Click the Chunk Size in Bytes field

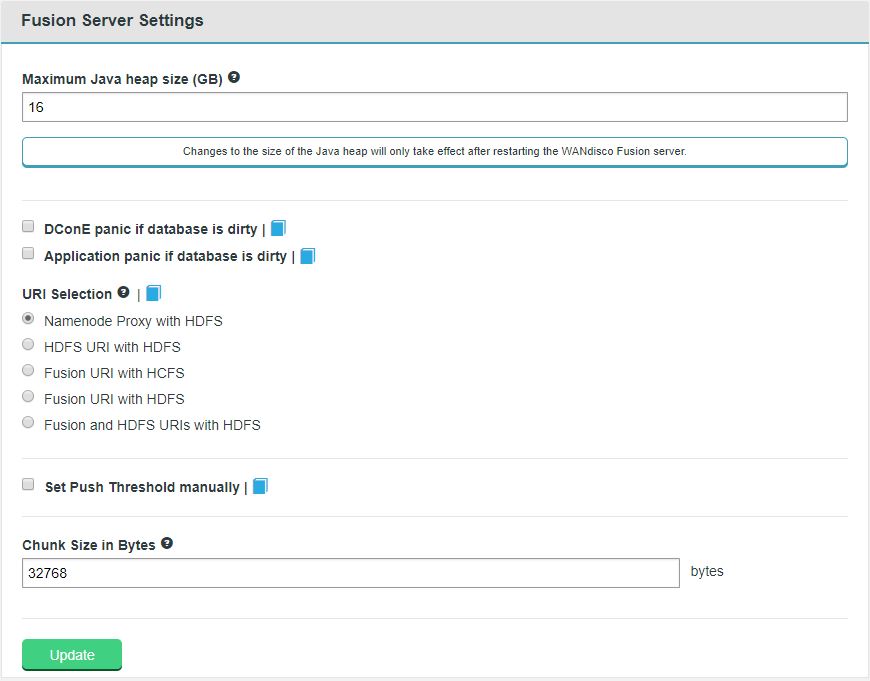tap(350, 572)
